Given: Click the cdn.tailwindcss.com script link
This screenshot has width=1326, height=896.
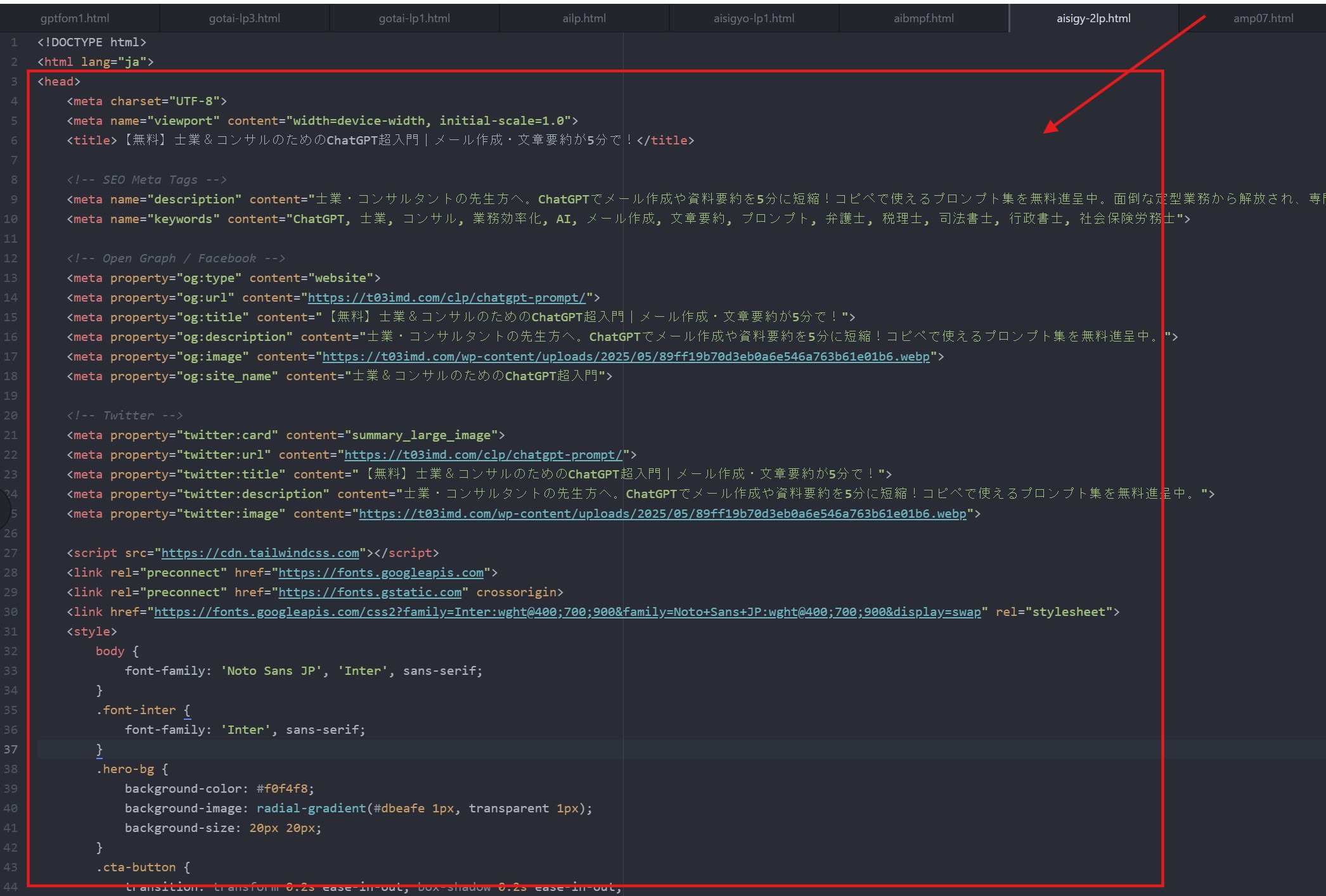Looking at the screenshot, I should tap(261, 553).
